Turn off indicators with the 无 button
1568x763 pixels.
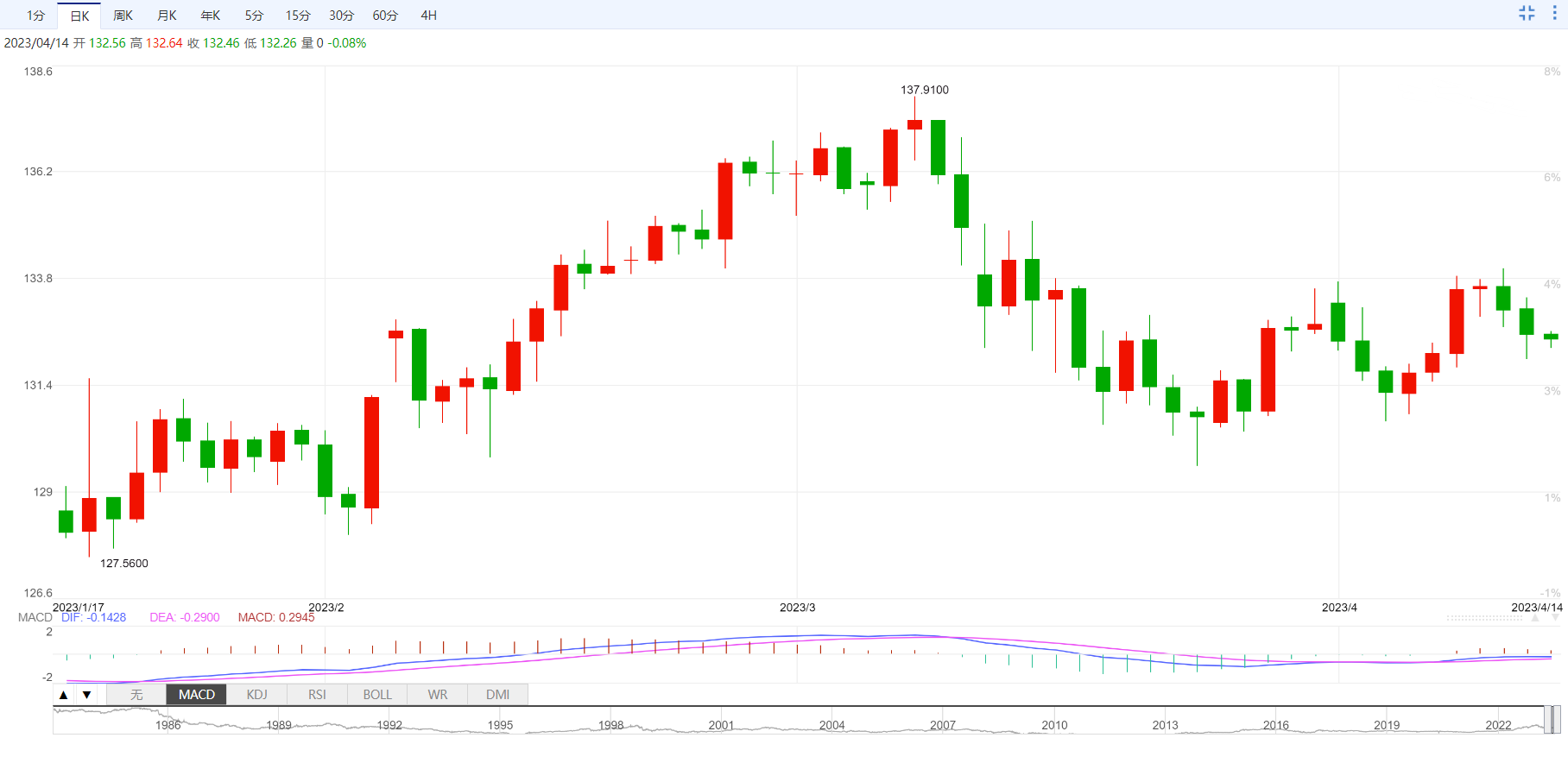pyautogui.click(x=136, y=695)
